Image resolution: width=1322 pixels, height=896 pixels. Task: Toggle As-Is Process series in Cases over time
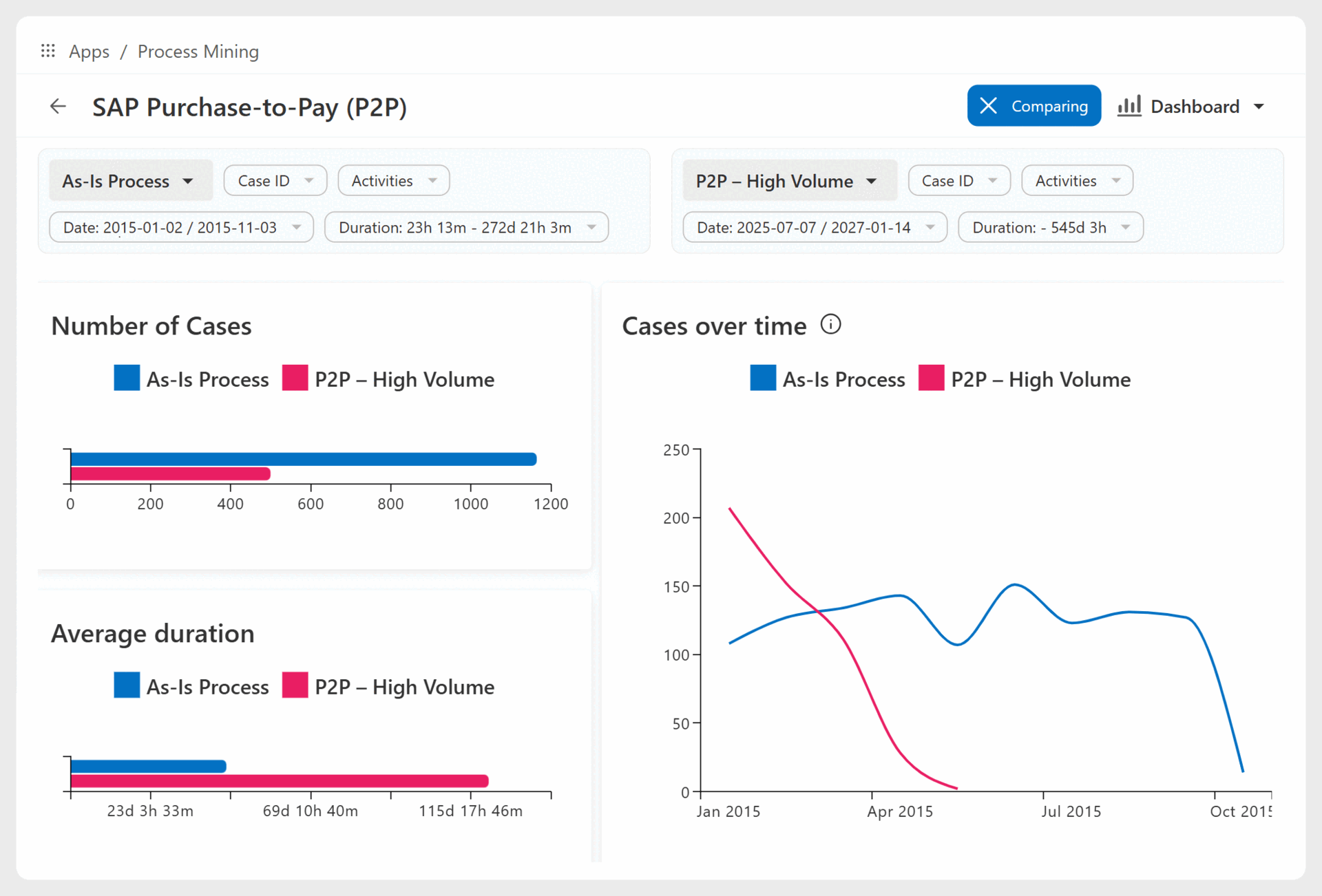coord(828,379)
